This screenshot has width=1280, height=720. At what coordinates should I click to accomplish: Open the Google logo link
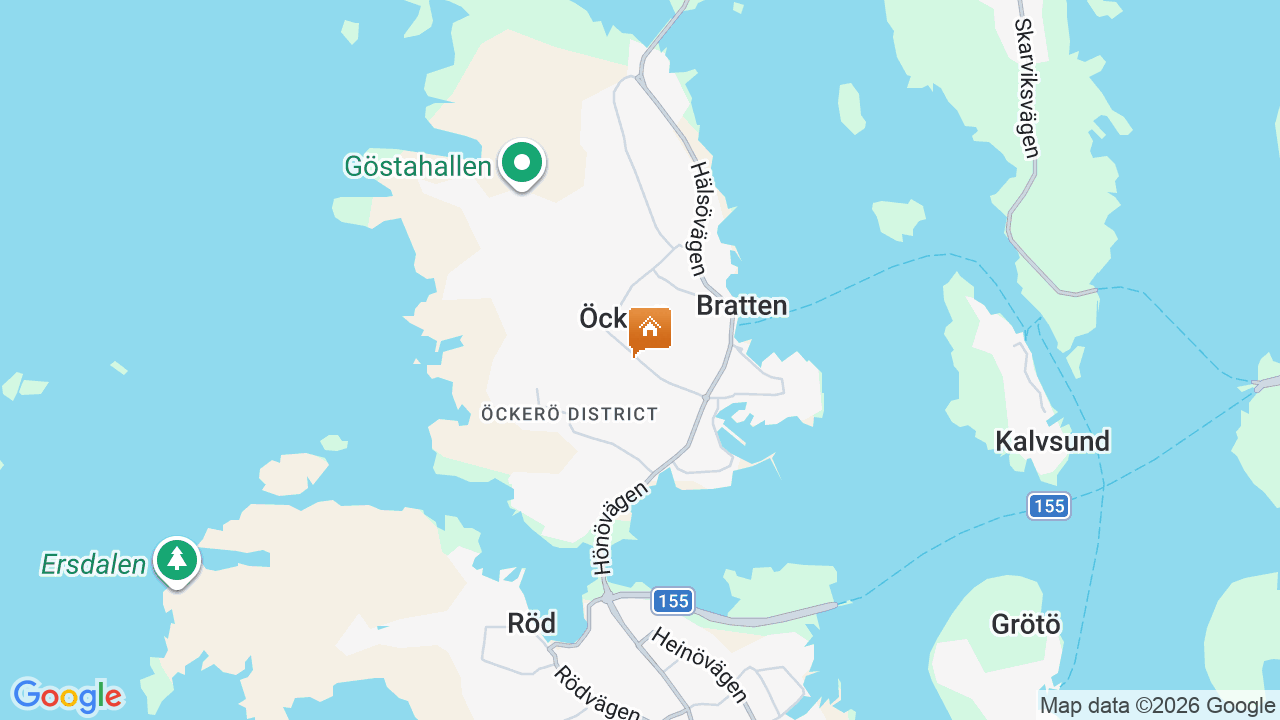tap(67, 696)
